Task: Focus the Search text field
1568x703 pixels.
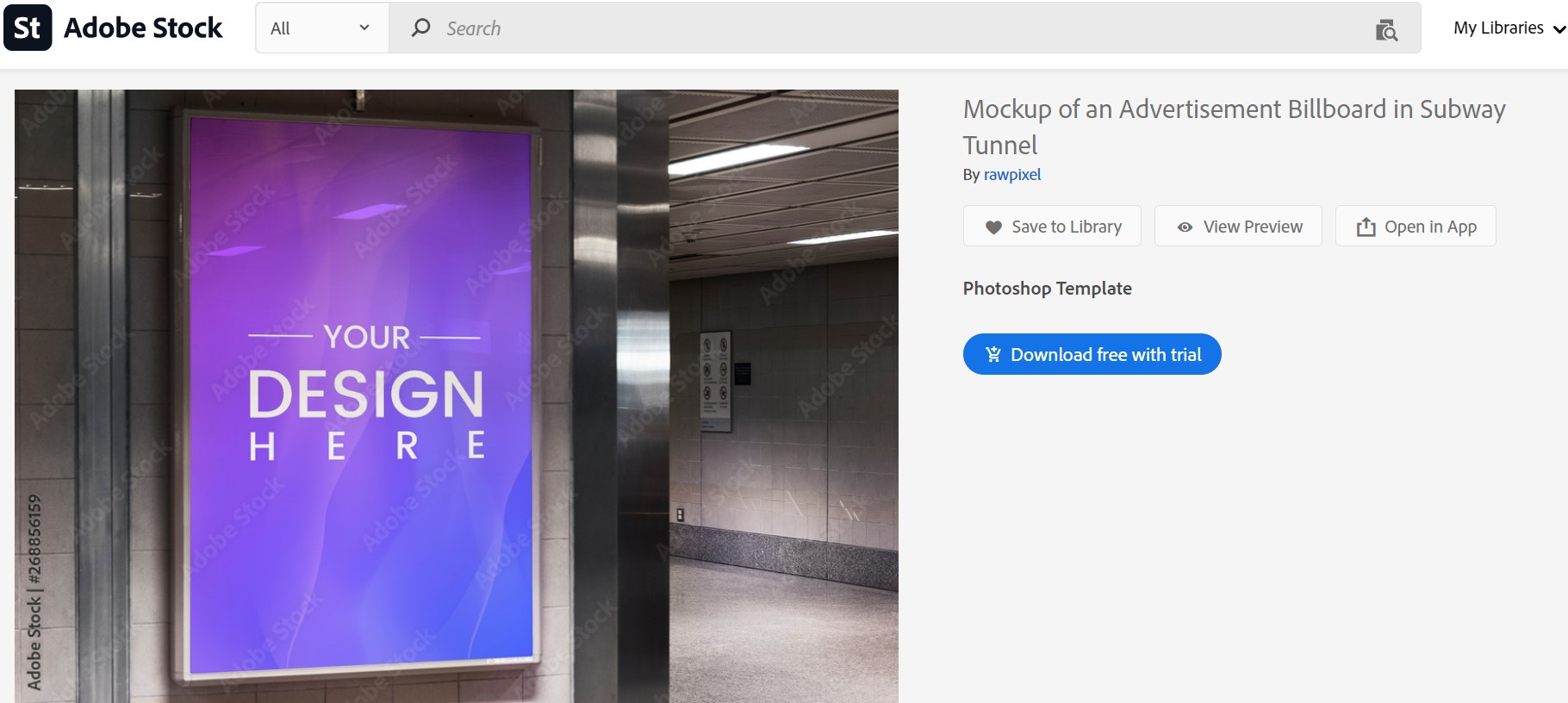Action: click(862, 28)
